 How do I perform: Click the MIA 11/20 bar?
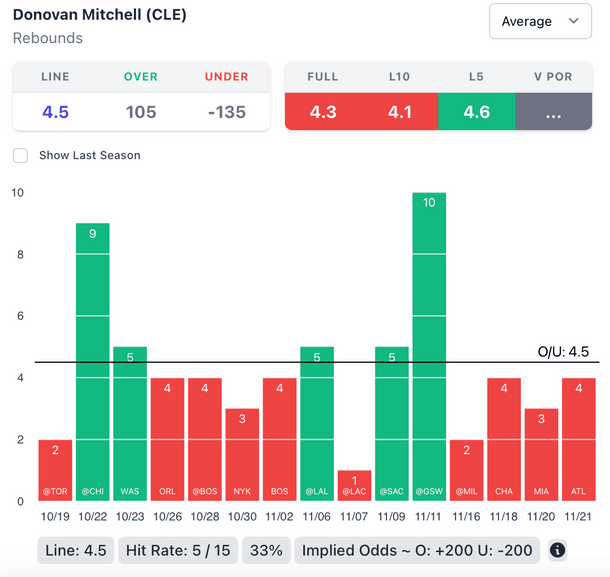(x=541, y=454)
